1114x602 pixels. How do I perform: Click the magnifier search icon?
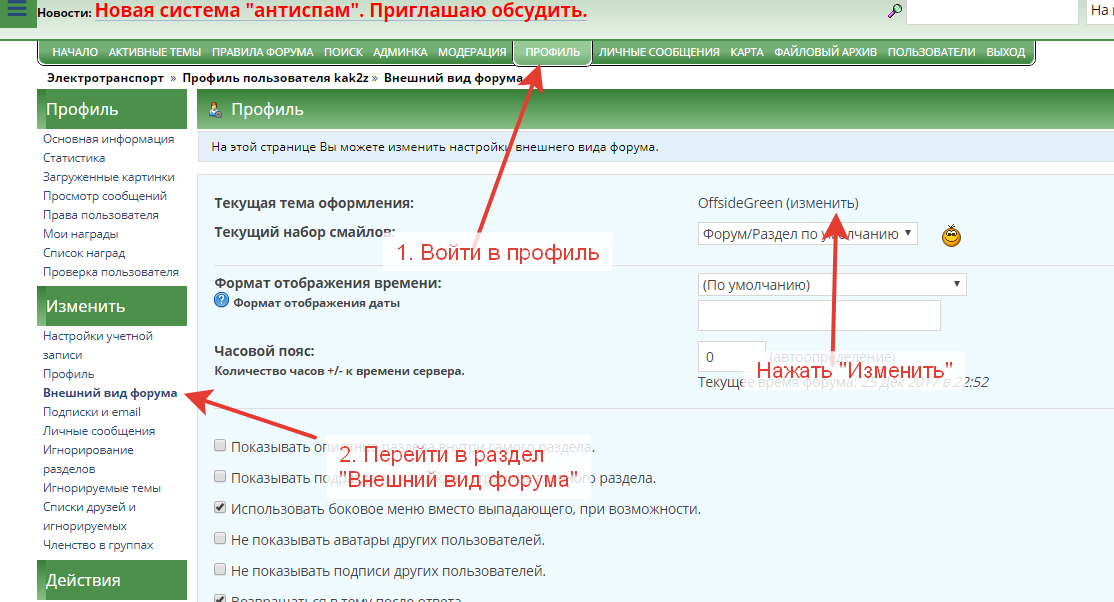pos(895,11)
